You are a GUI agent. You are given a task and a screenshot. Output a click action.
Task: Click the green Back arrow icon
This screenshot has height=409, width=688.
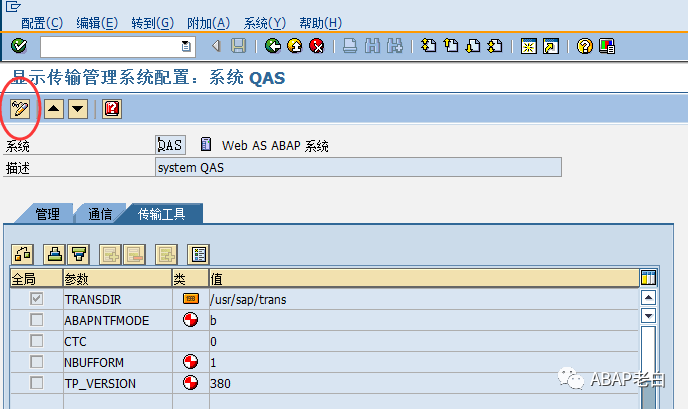(272, 46)
